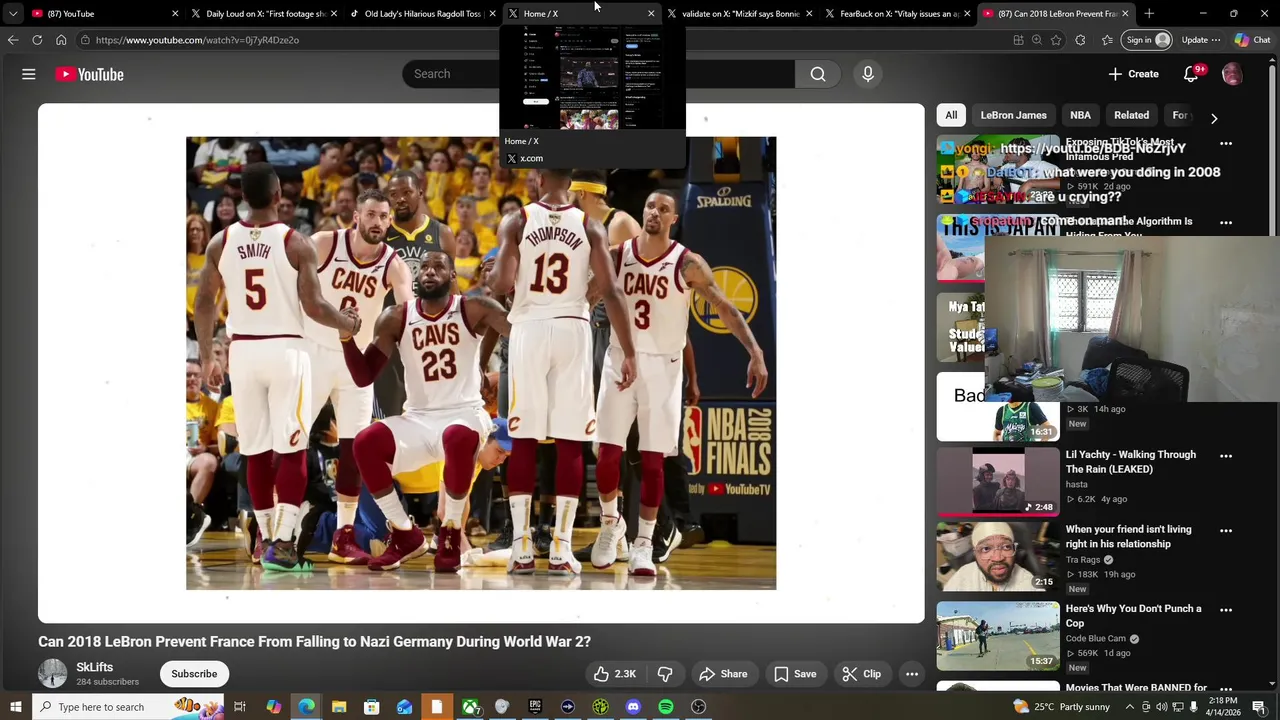Viewport: 1280px width, 720px height.
Task: Open the Windows notification center
Action: [1259, 707]
